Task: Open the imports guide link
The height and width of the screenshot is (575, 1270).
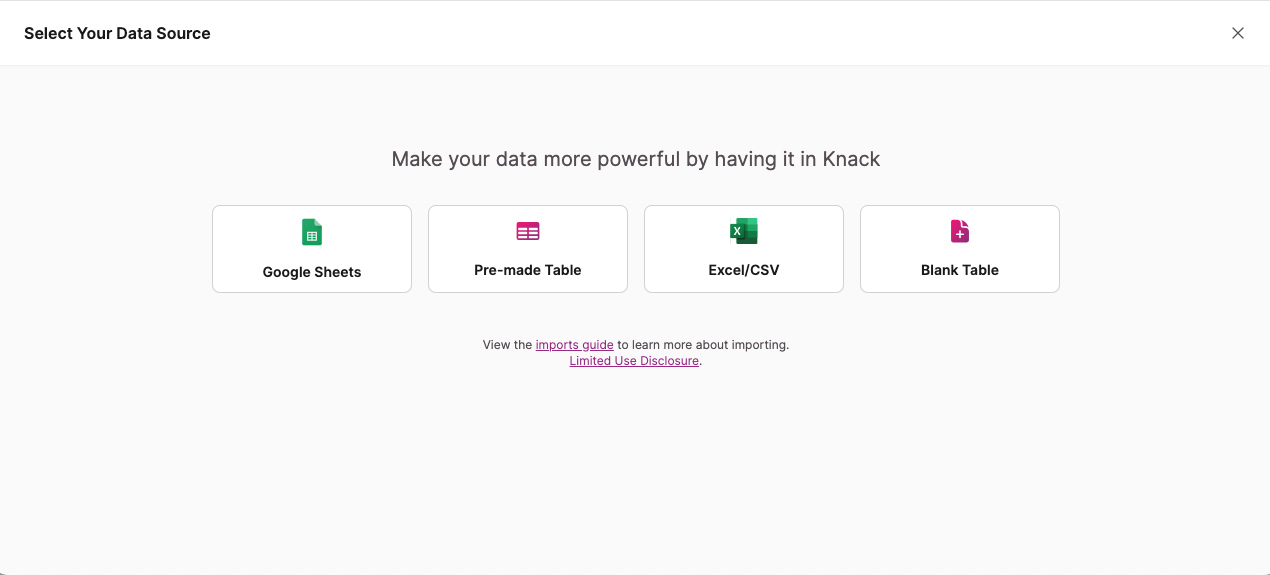Action: pos(574,345)
